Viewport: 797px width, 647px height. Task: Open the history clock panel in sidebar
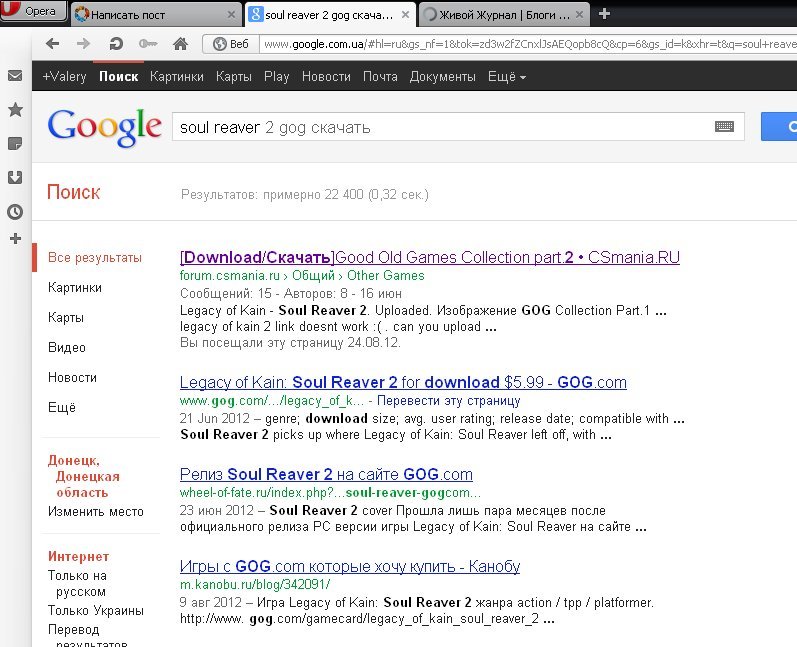15,211
